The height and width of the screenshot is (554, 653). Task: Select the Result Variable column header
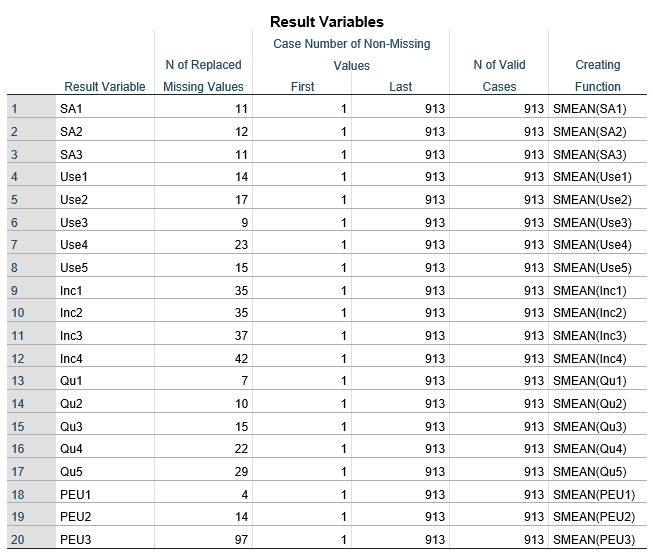pos(105,87)
